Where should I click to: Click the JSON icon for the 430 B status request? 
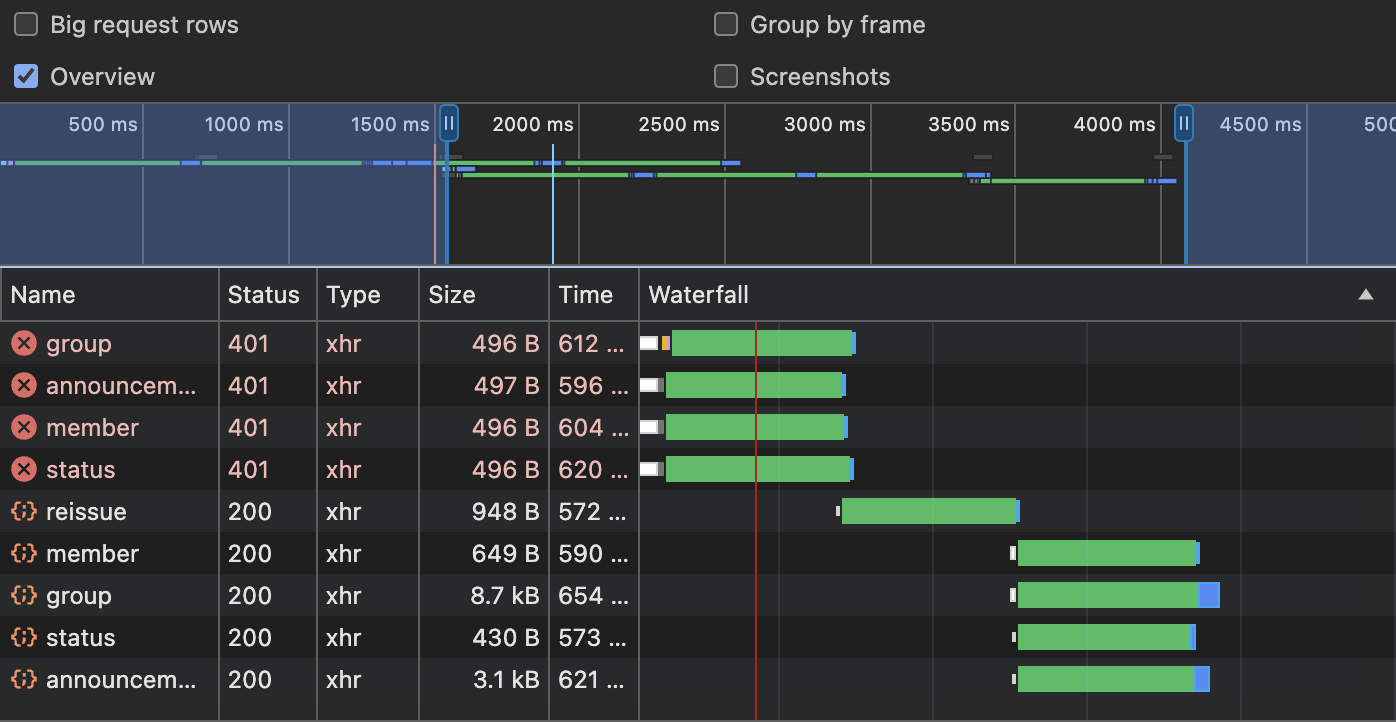point(24,638)
